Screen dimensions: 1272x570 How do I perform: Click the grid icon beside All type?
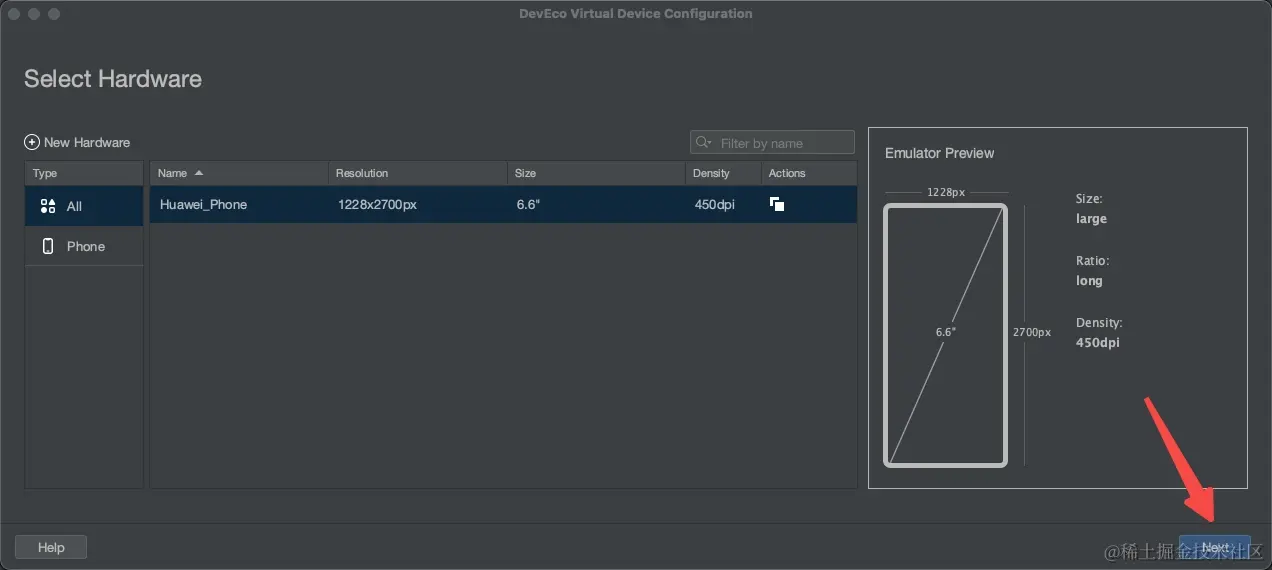[48, 206]
